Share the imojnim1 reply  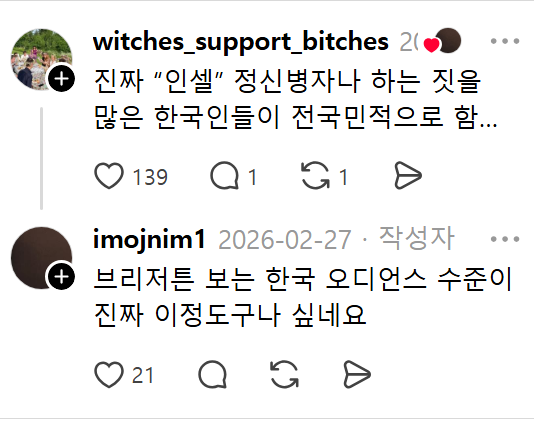click(x=357, y=375)
